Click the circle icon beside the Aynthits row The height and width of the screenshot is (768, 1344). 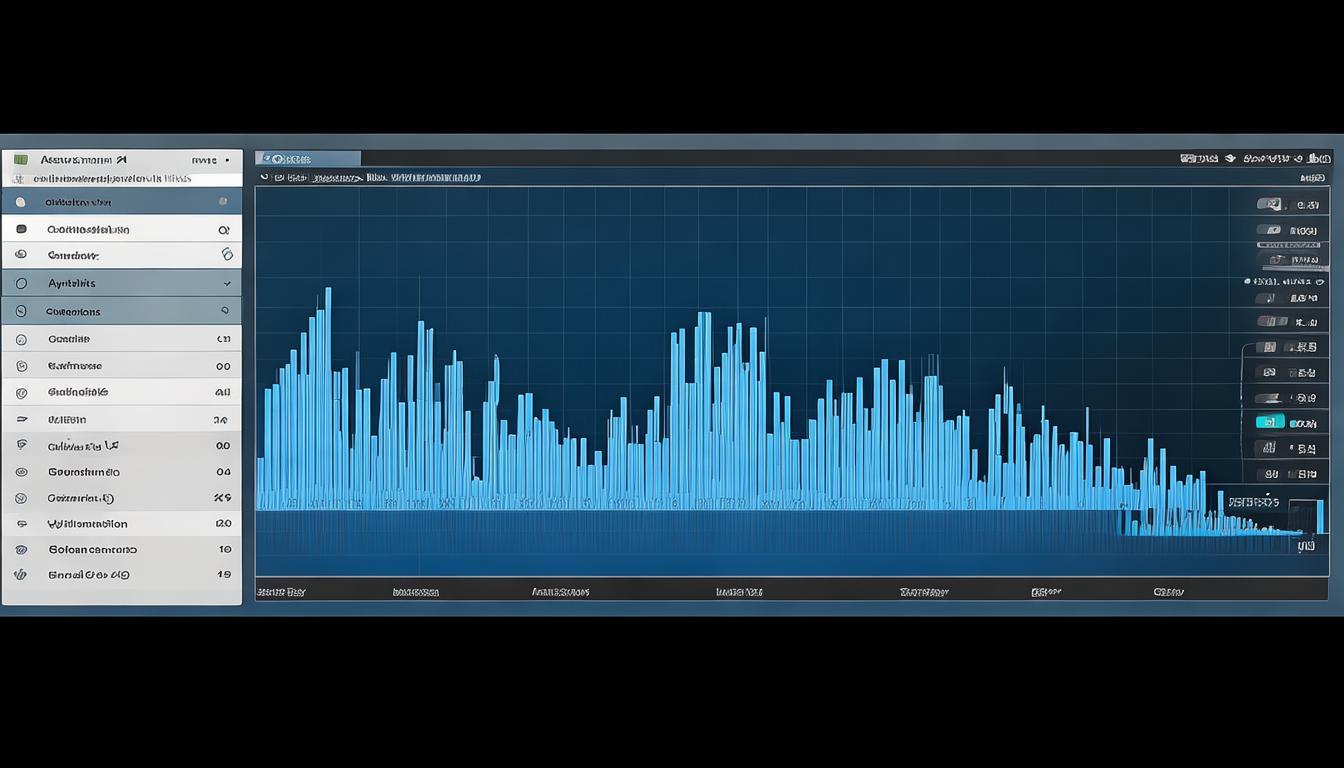pos(21,284)
